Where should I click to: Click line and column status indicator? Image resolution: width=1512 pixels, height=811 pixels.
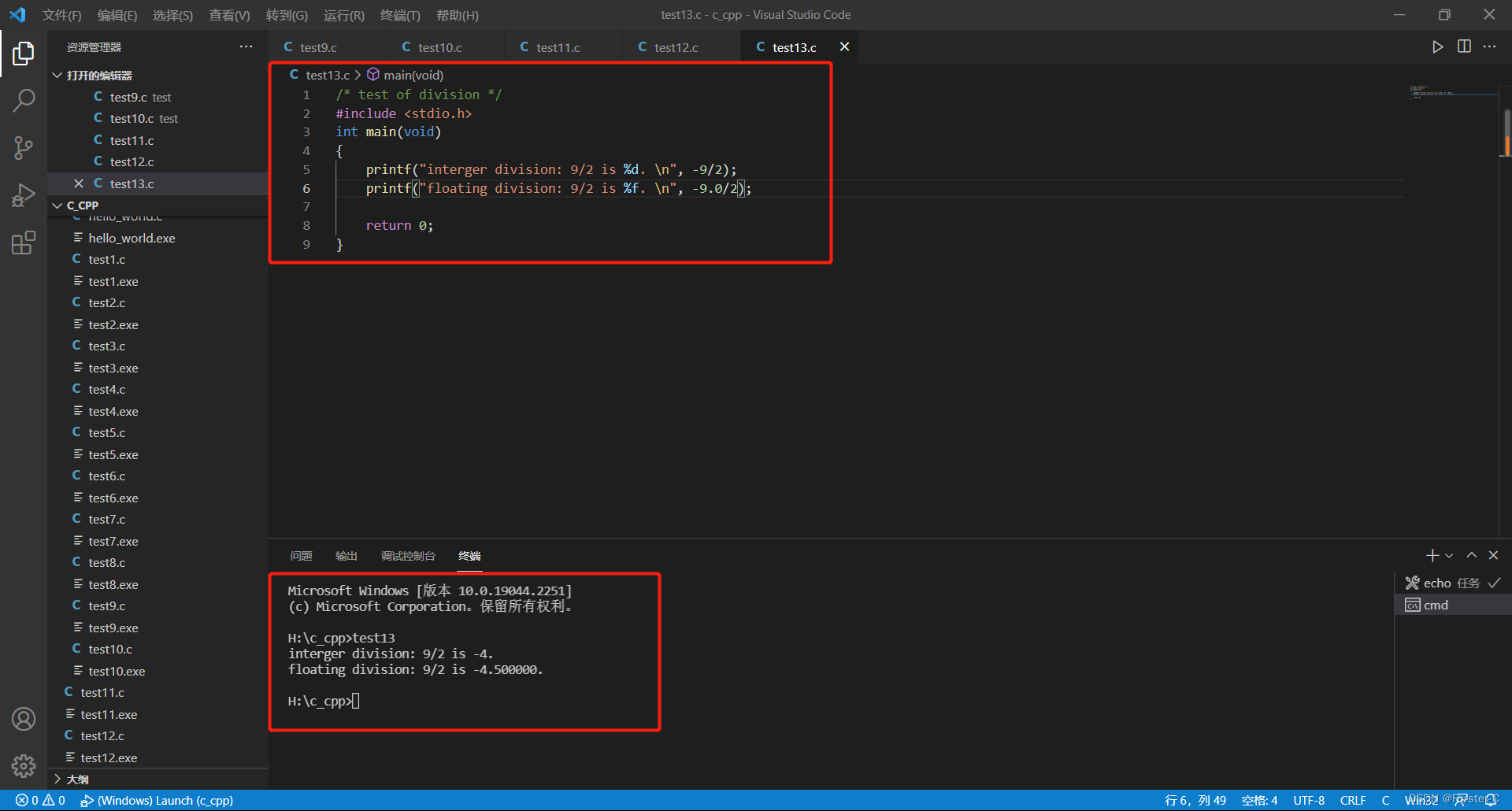tap(1195, 800)
